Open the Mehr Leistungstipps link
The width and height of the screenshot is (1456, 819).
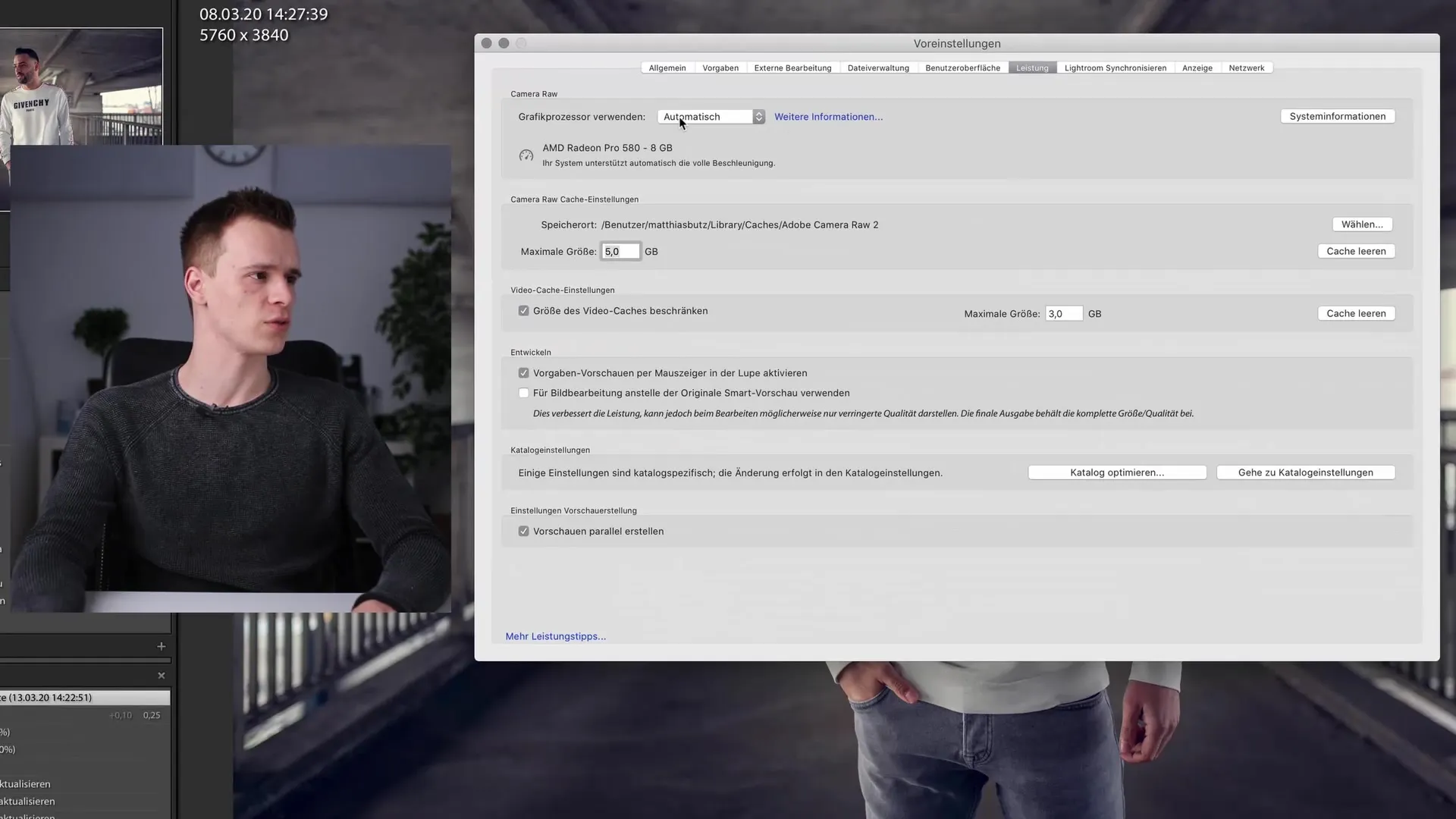pyautogui.click(x=556, y=636)
